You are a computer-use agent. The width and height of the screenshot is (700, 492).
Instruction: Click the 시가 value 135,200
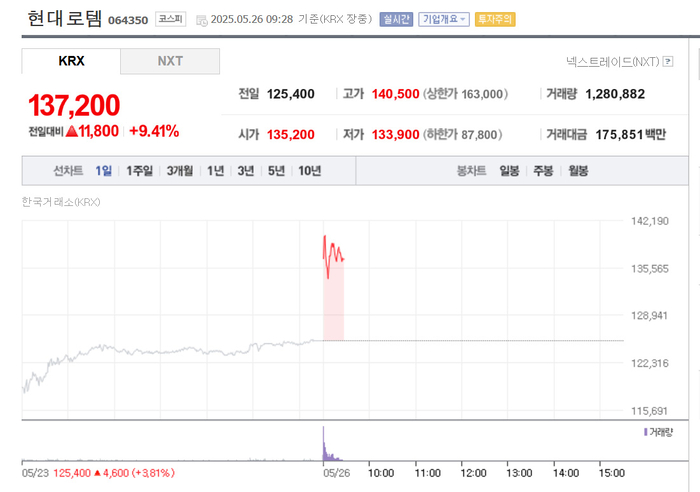click(x=291, y=134)
